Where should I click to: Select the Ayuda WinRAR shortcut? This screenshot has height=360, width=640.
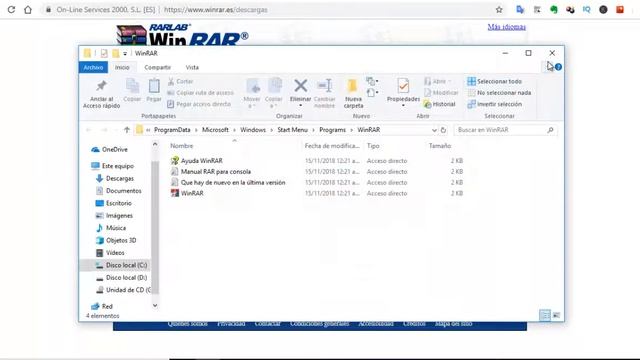click(197, 161)
